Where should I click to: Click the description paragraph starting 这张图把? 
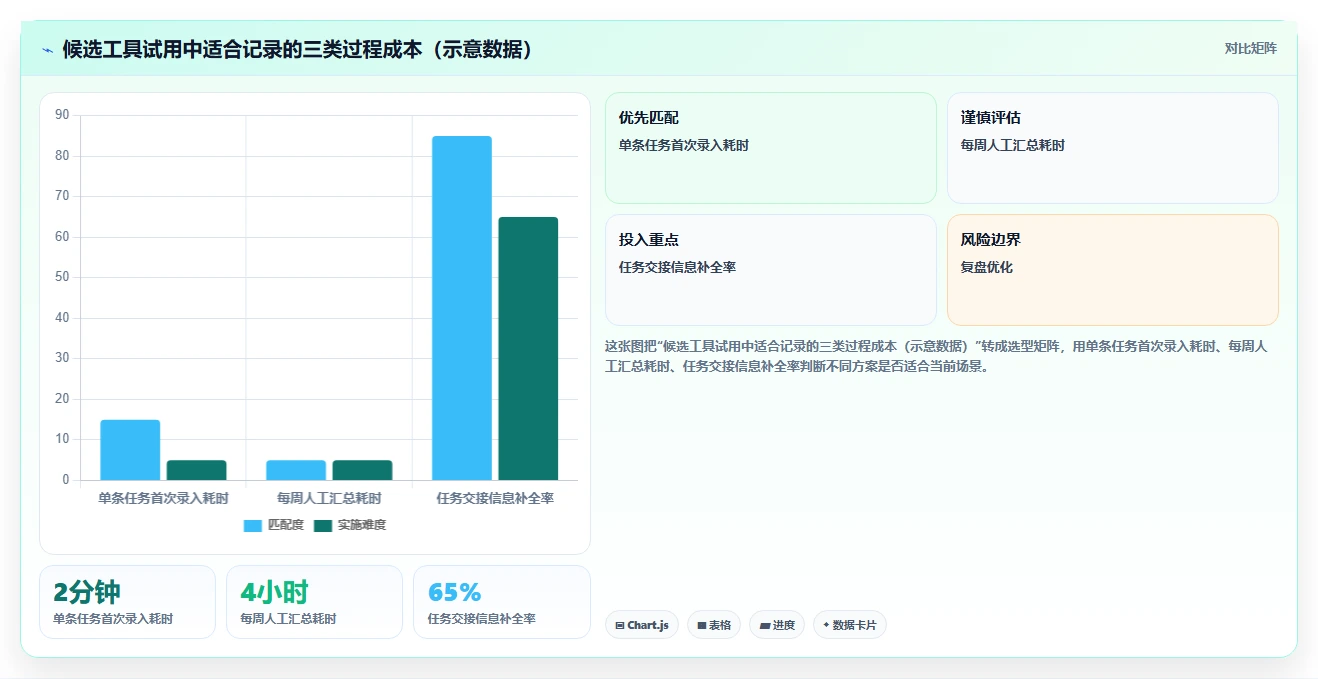936,356
